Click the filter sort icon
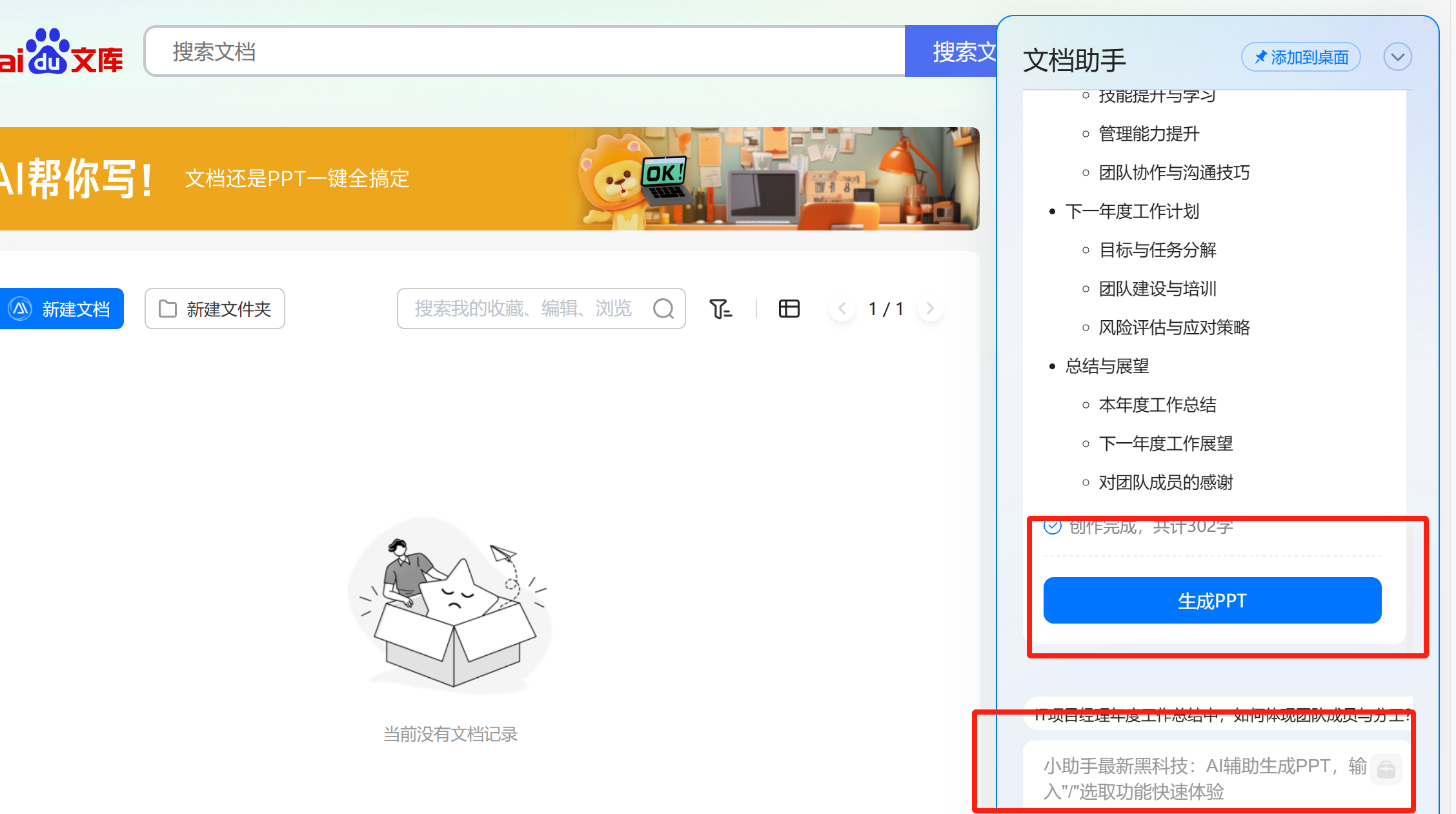Viewport: 1456px width, 814px height. (x=720, y=309)
